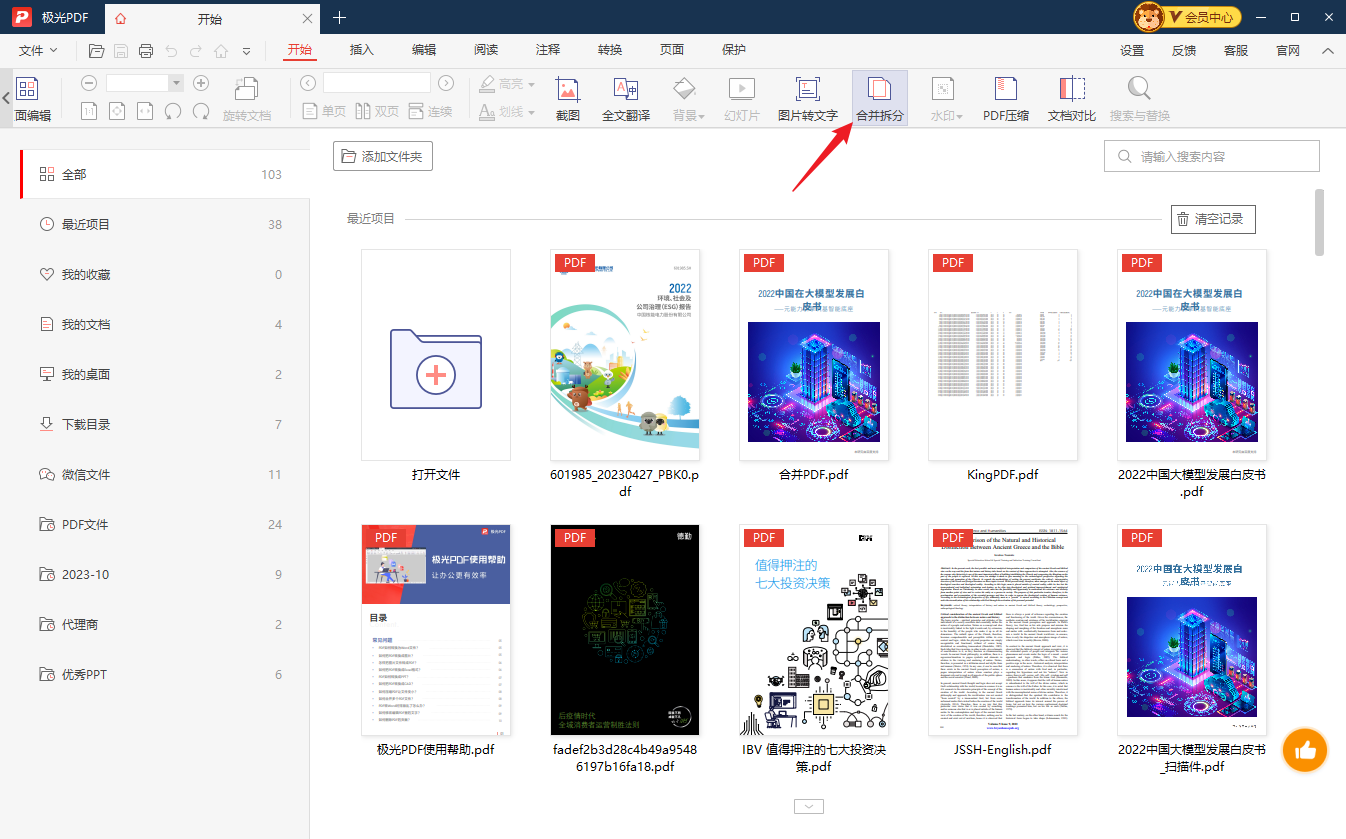Select the 截图 screenshot tool
This screenshot has height=839, width=1346.
568,99
